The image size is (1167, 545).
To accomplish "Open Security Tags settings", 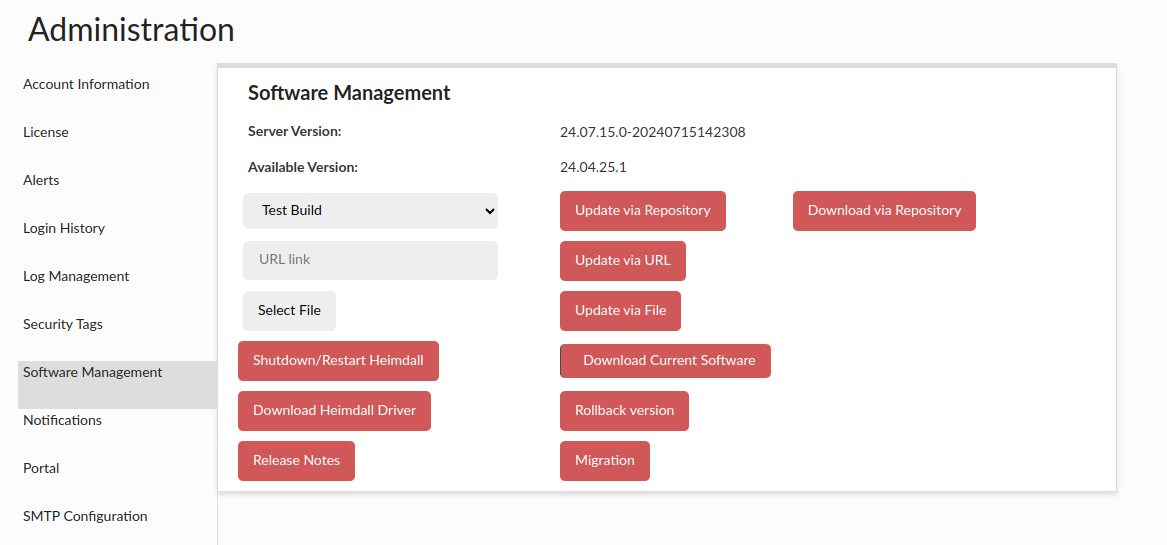I will pos(63,325).
